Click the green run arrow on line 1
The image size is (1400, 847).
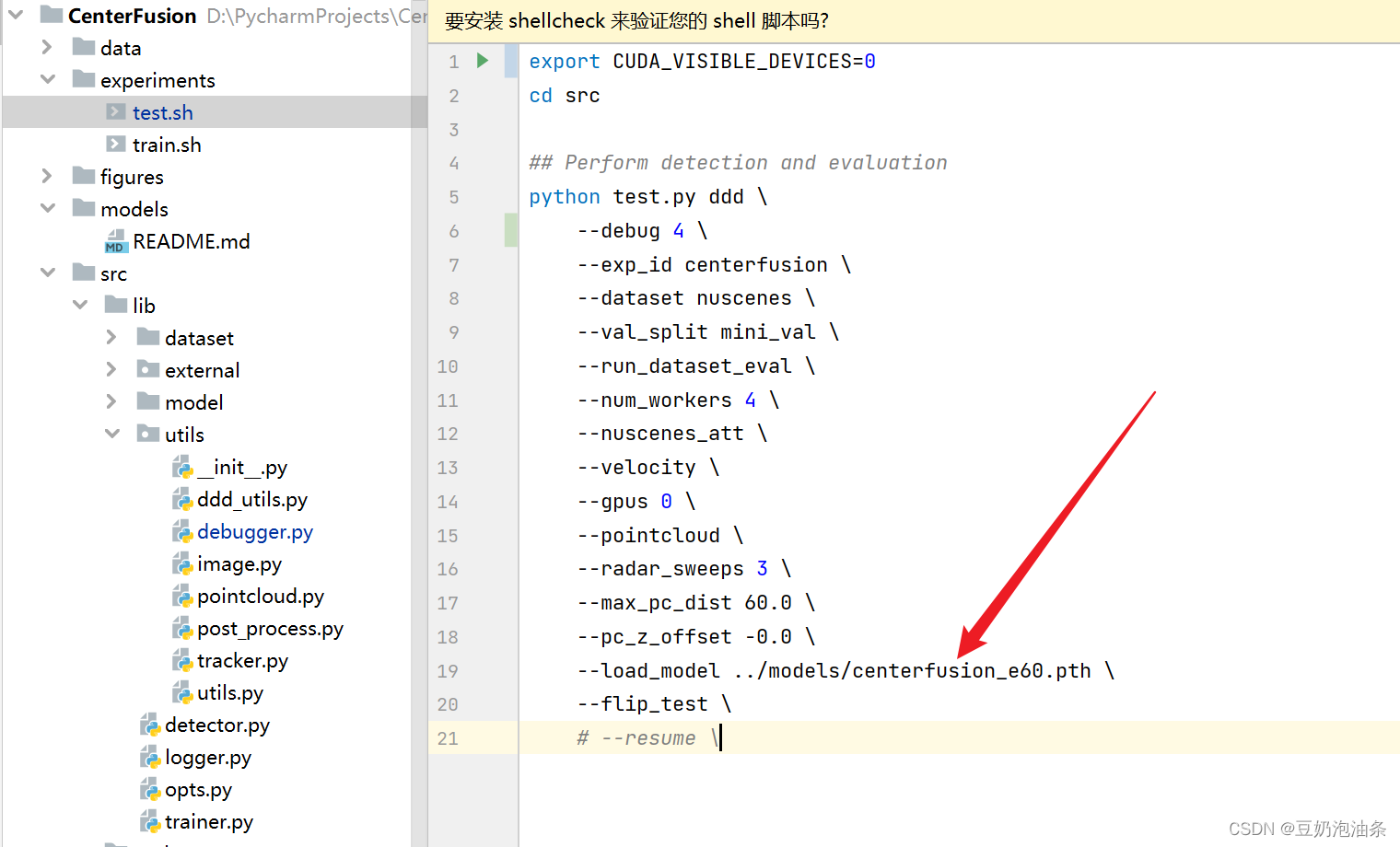pyautogui.click(x=483, y=61)
